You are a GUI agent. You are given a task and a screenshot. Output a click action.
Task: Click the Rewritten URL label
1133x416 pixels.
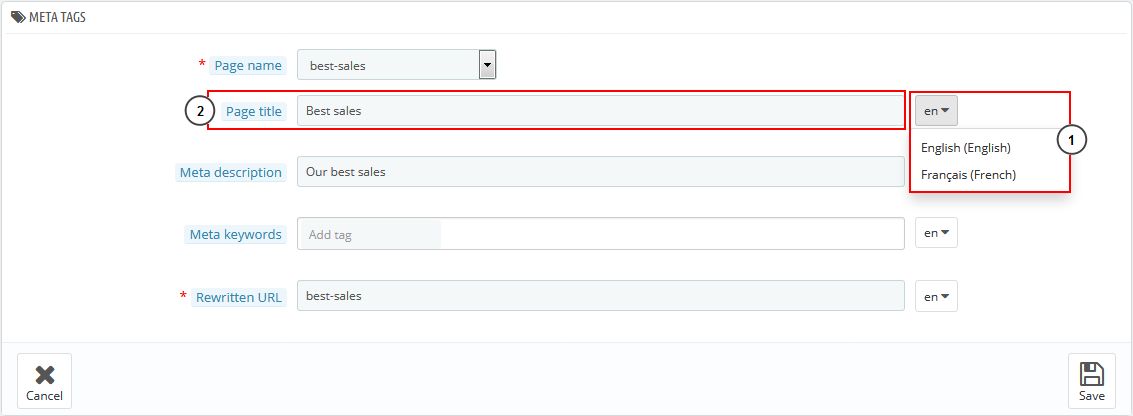(240, 297)
